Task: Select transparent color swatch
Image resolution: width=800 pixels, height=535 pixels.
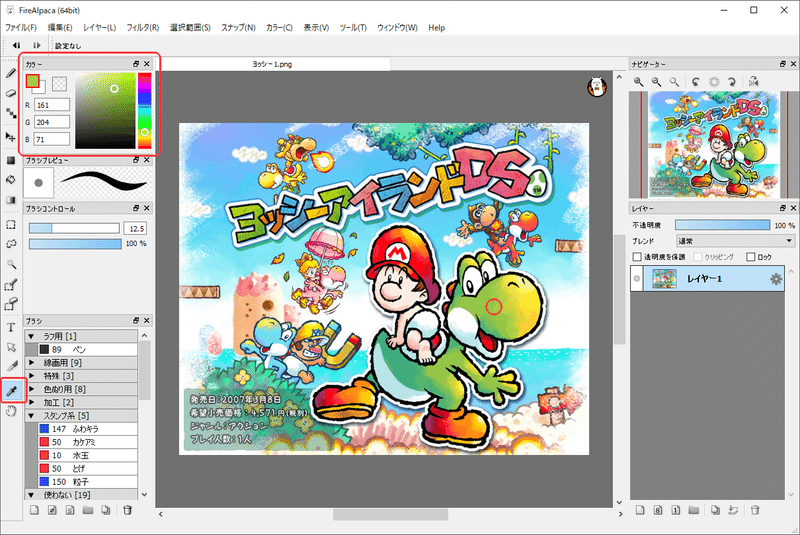Action: (x=60, y=83)
